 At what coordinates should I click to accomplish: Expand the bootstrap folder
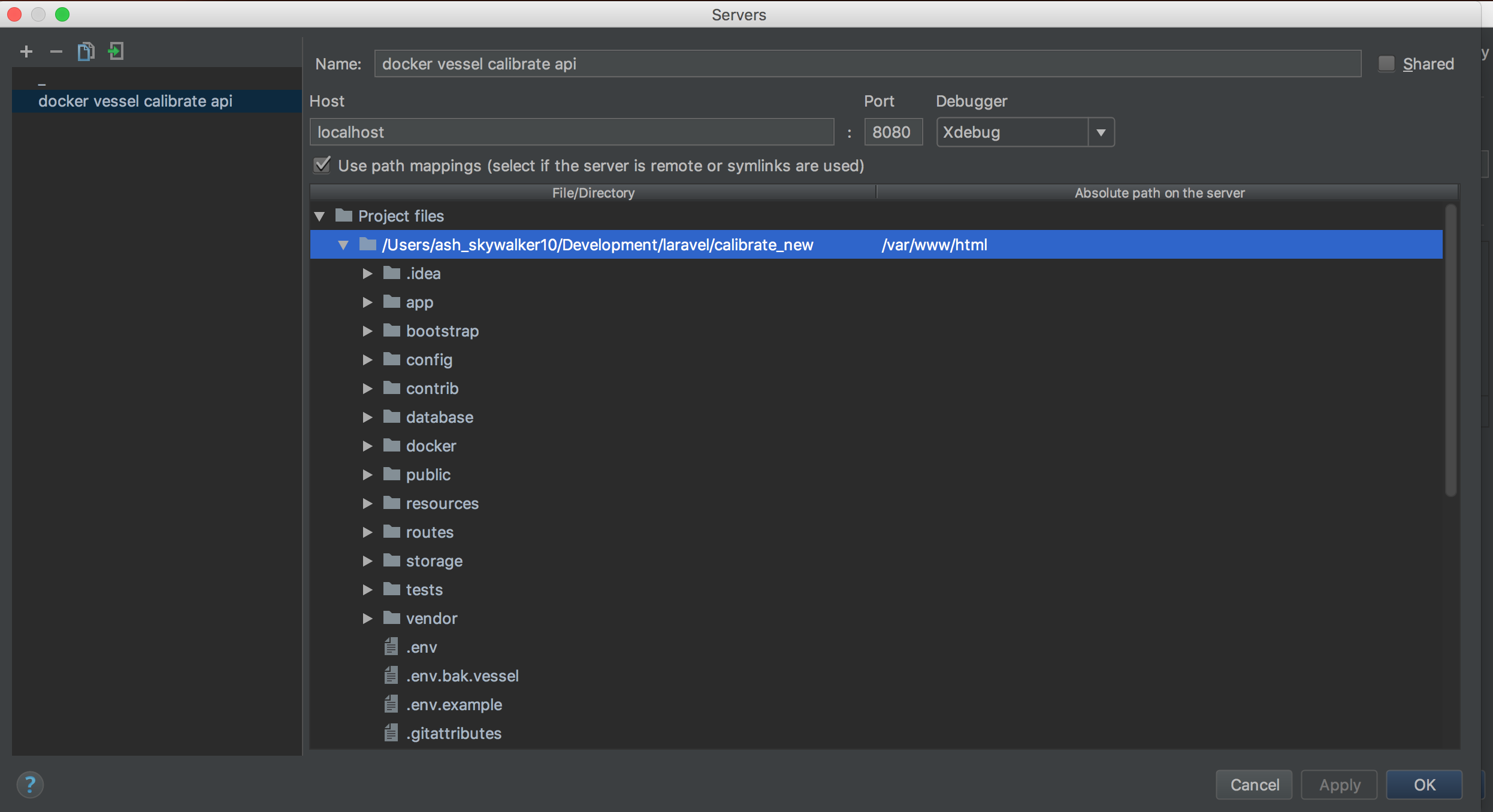pos(367,331)
